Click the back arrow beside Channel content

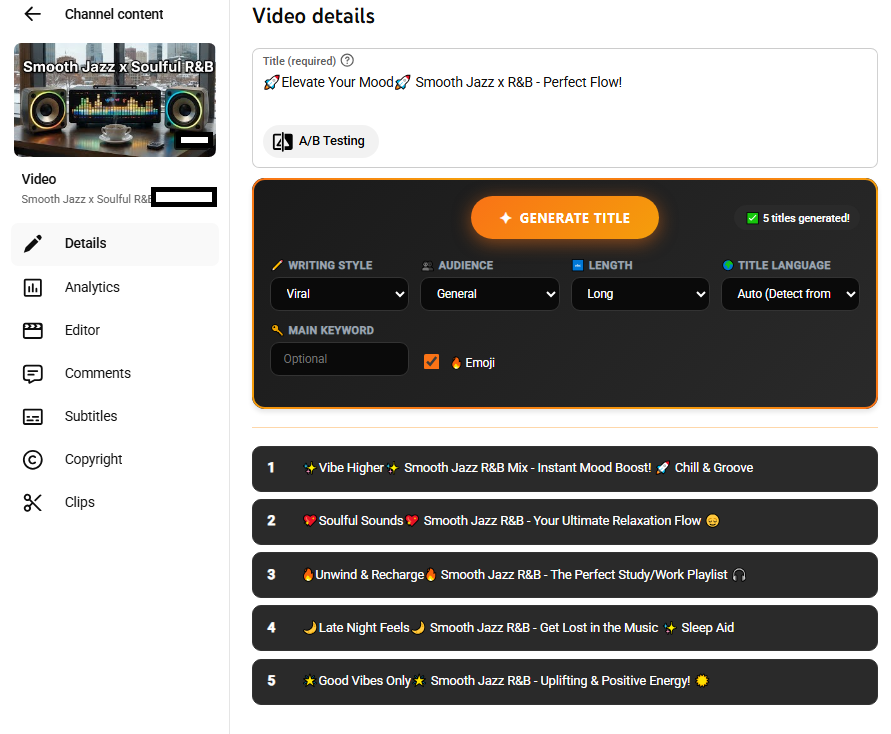click(33, 14)
